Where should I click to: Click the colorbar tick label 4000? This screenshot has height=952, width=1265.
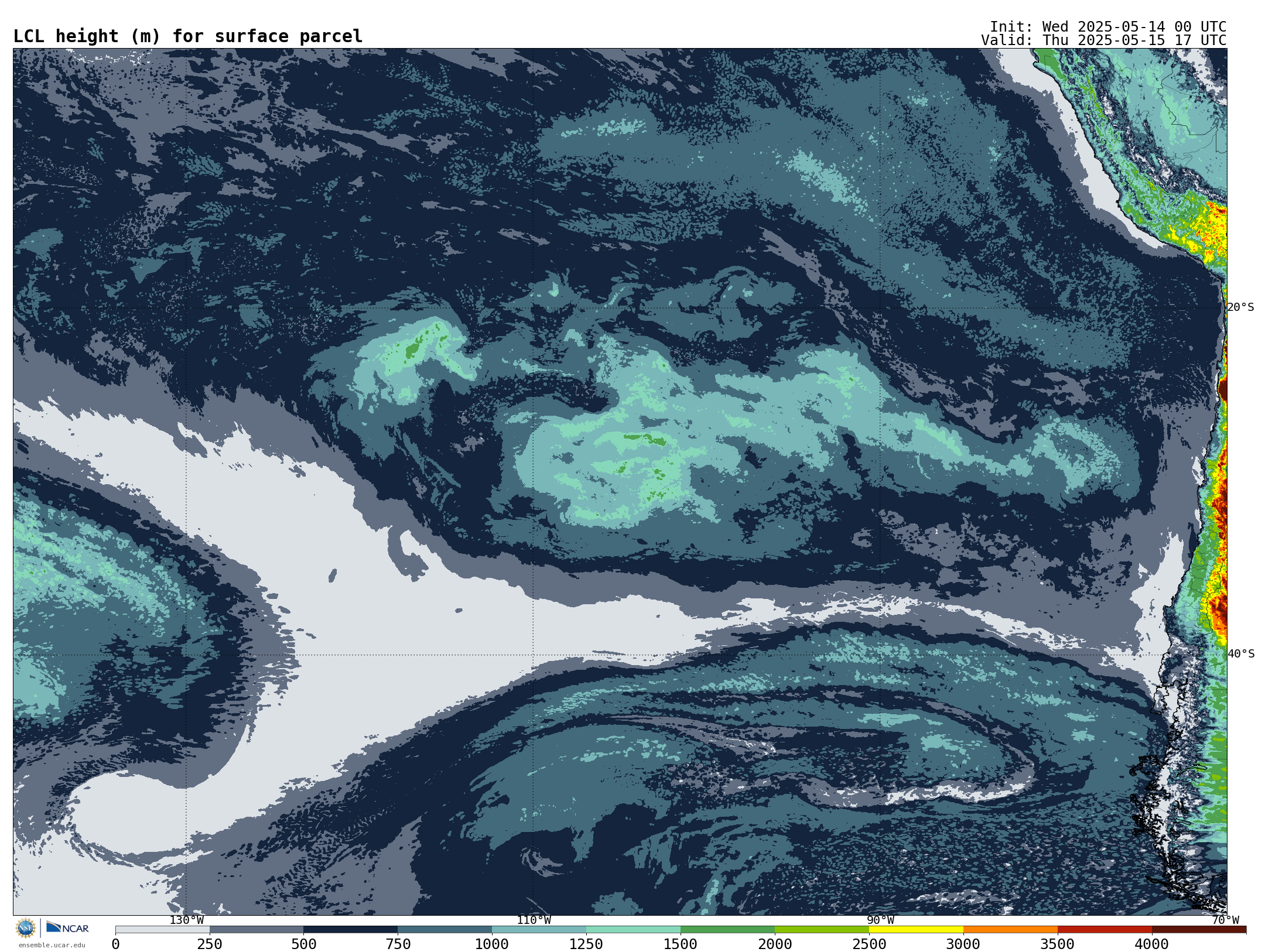point(1152,944)
